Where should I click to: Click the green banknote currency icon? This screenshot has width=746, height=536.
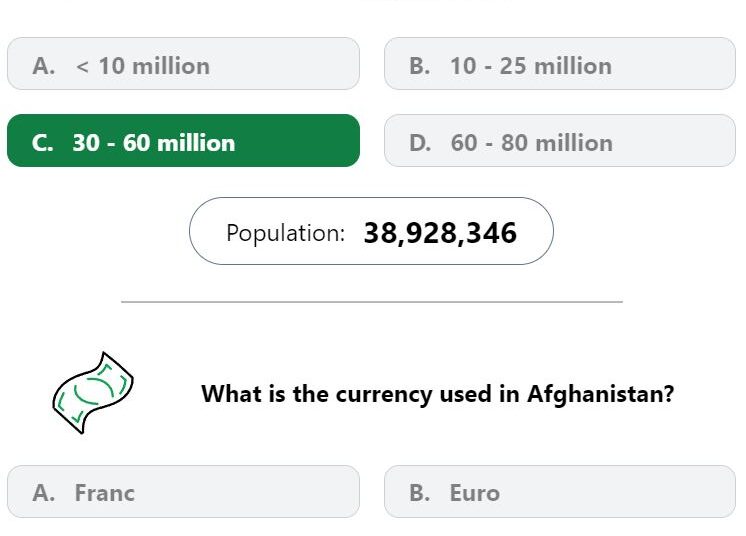tap(93, 393)
